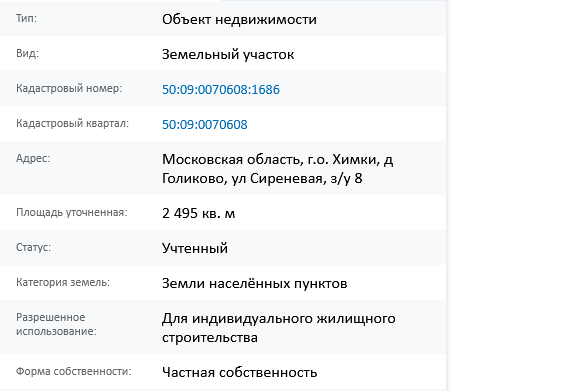The width and height of the screenshot is (565, 391).
Task: Click the address text 'Московская область, г.о. Химки'
Action: [270, 159]
